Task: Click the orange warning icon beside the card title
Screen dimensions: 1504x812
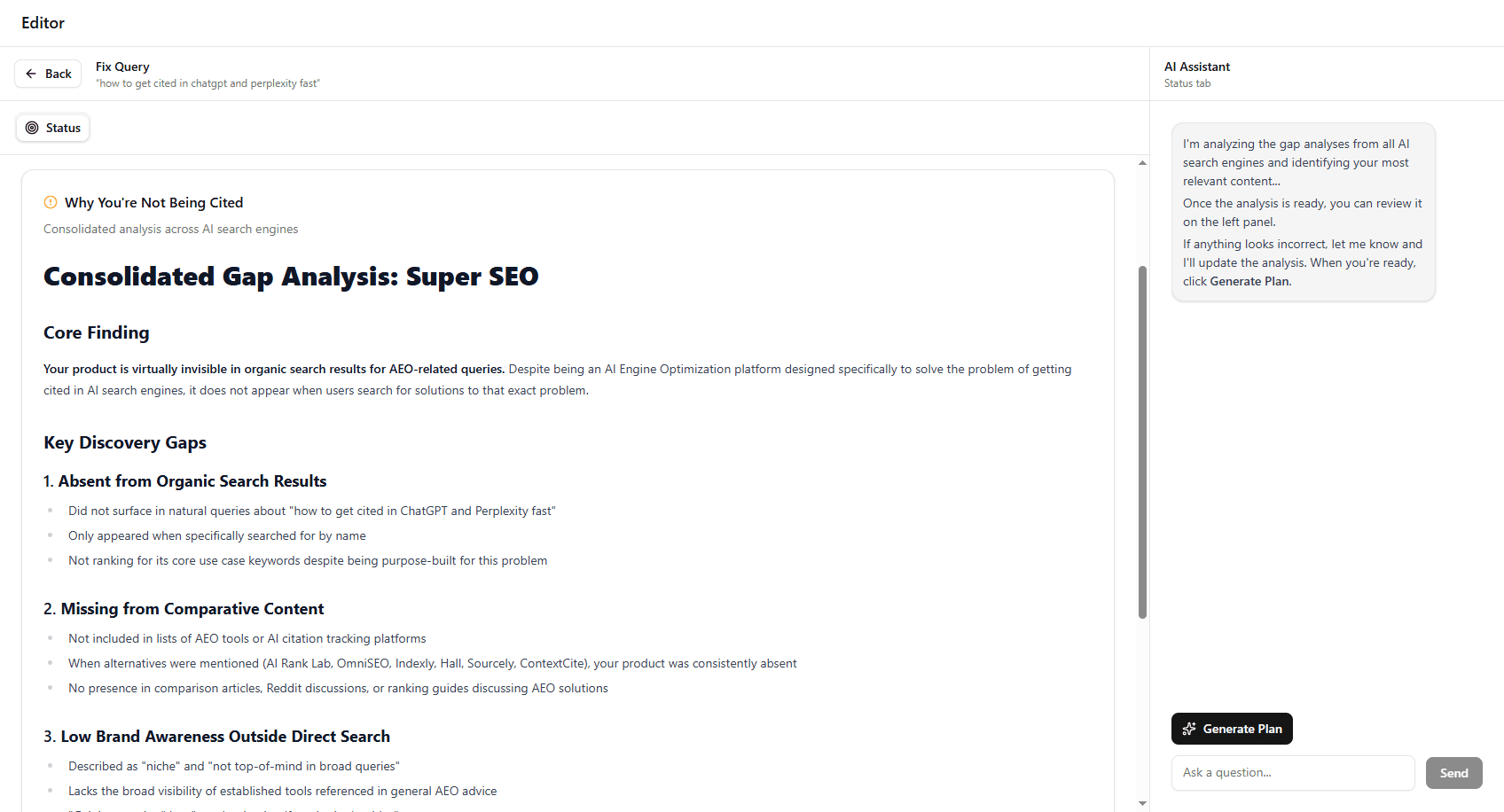Action: click(x=51, y=202)
